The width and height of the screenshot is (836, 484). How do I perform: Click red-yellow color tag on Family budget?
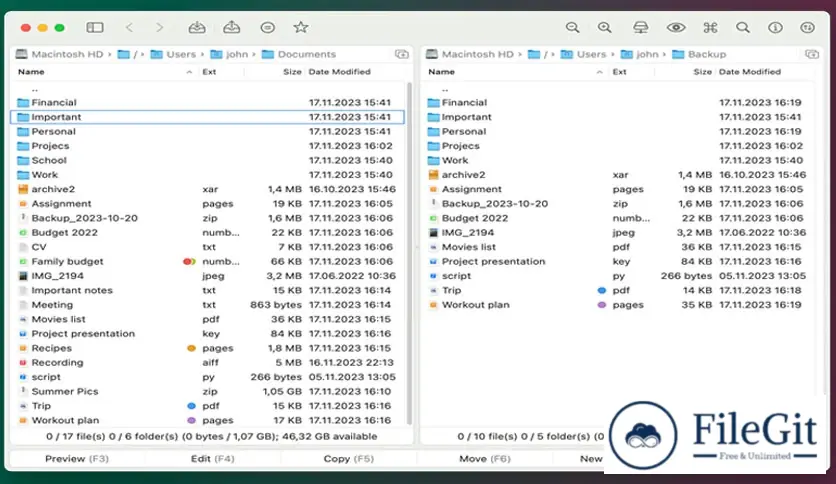point(189,261)
